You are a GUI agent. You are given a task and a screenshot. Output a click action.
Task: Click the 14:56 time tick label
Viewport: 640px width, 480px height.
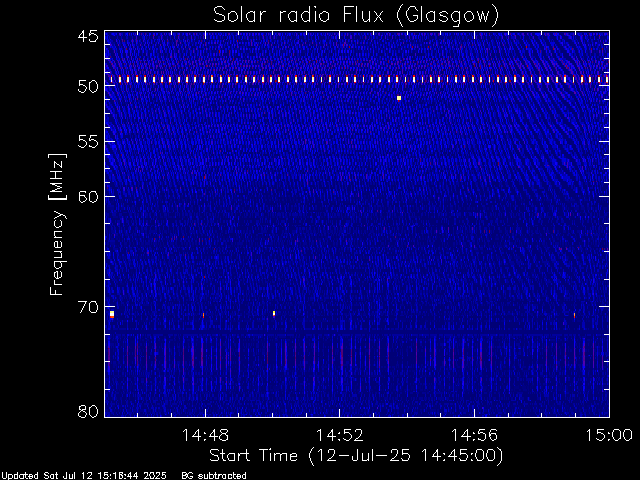click(474, 435)
